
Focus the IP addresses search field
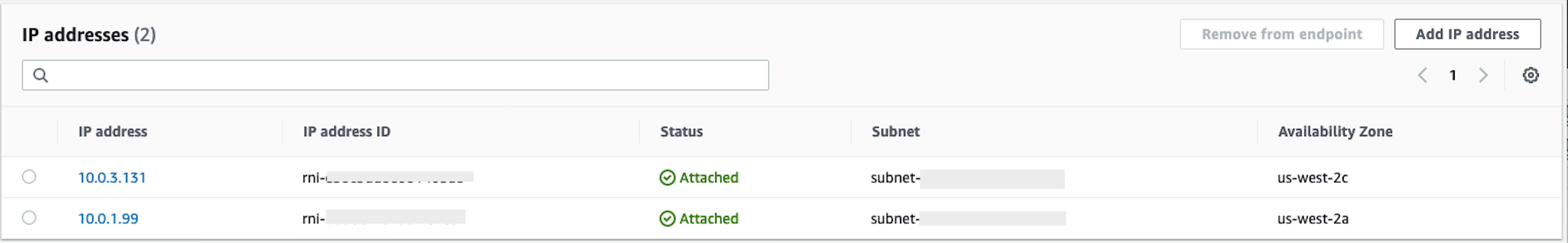point(402,76)
